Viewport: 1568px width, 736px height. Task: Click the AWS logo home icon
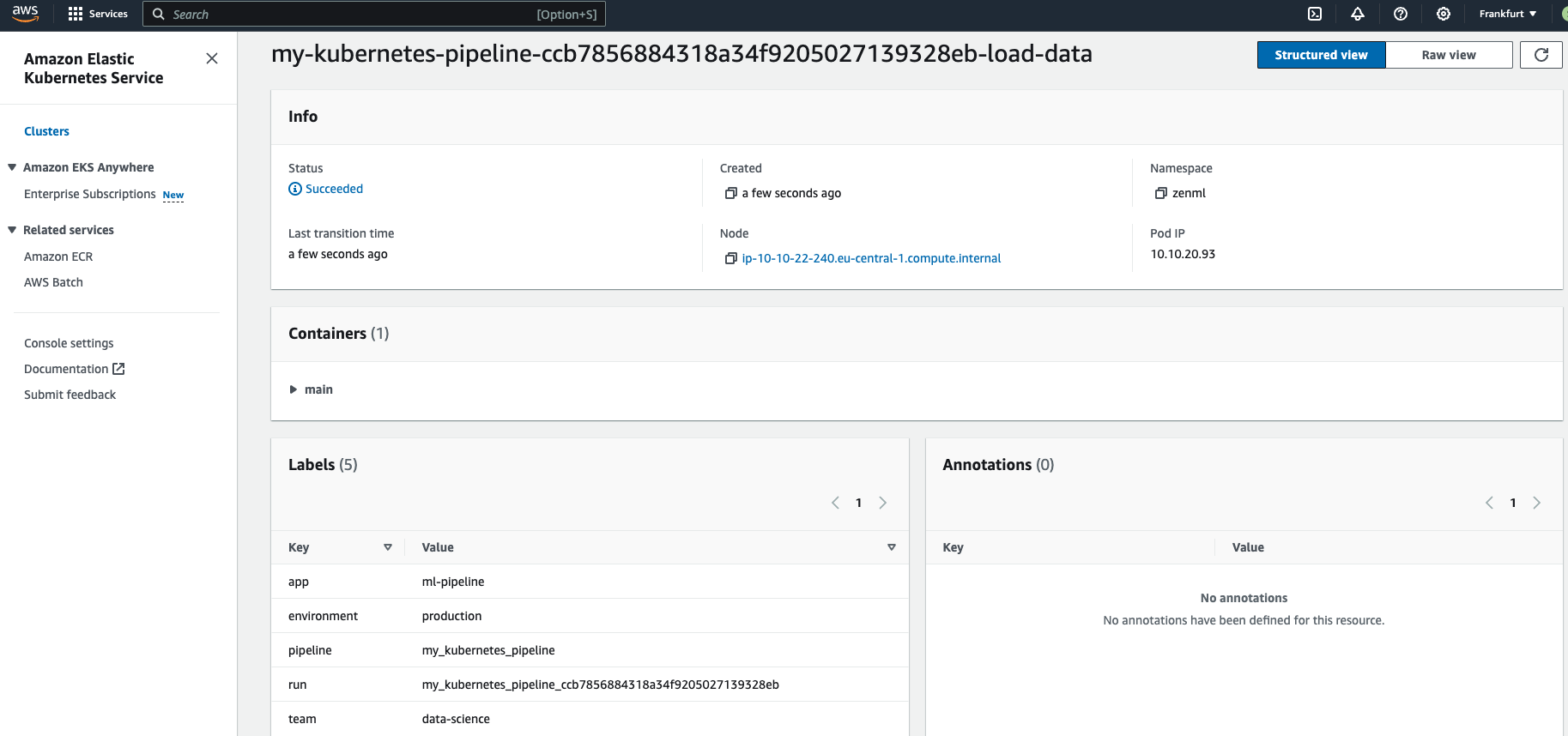(25, 14)
